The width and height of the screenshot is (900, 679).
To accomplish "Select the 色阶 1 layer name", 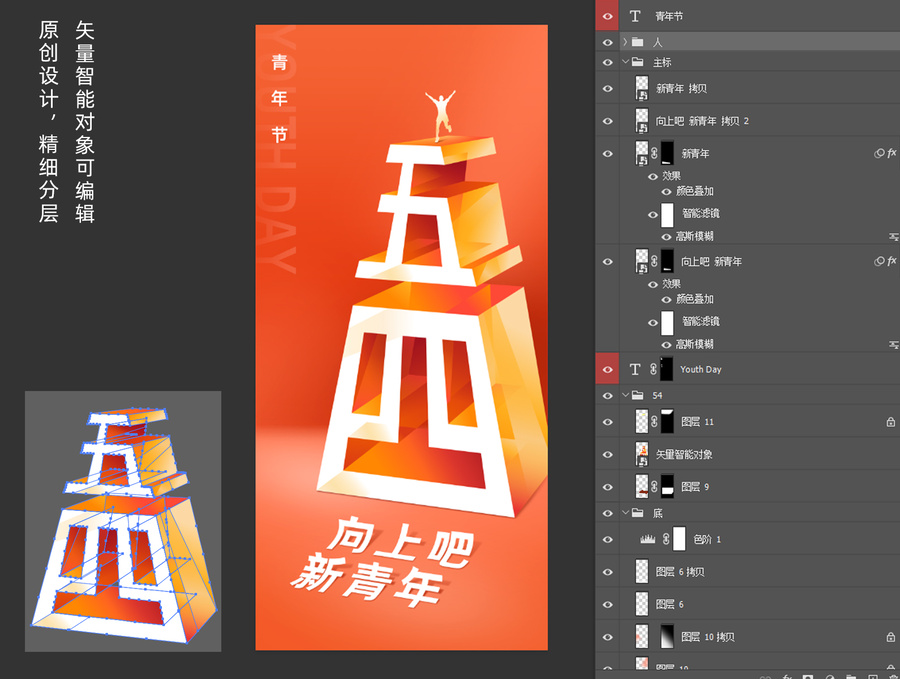I will pos(707,540).
